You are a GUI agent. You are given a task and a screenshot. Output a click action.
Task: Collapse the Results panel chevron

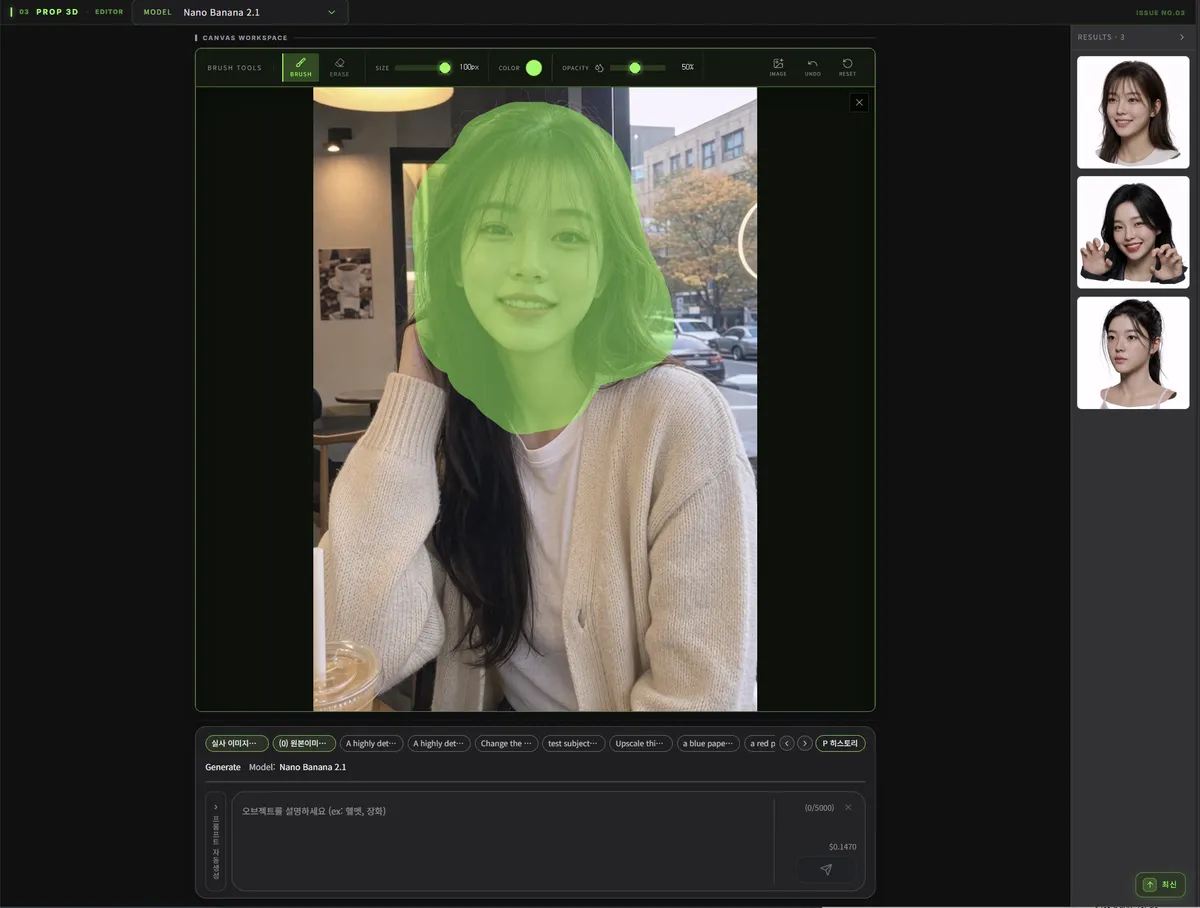coord(1182,37)
